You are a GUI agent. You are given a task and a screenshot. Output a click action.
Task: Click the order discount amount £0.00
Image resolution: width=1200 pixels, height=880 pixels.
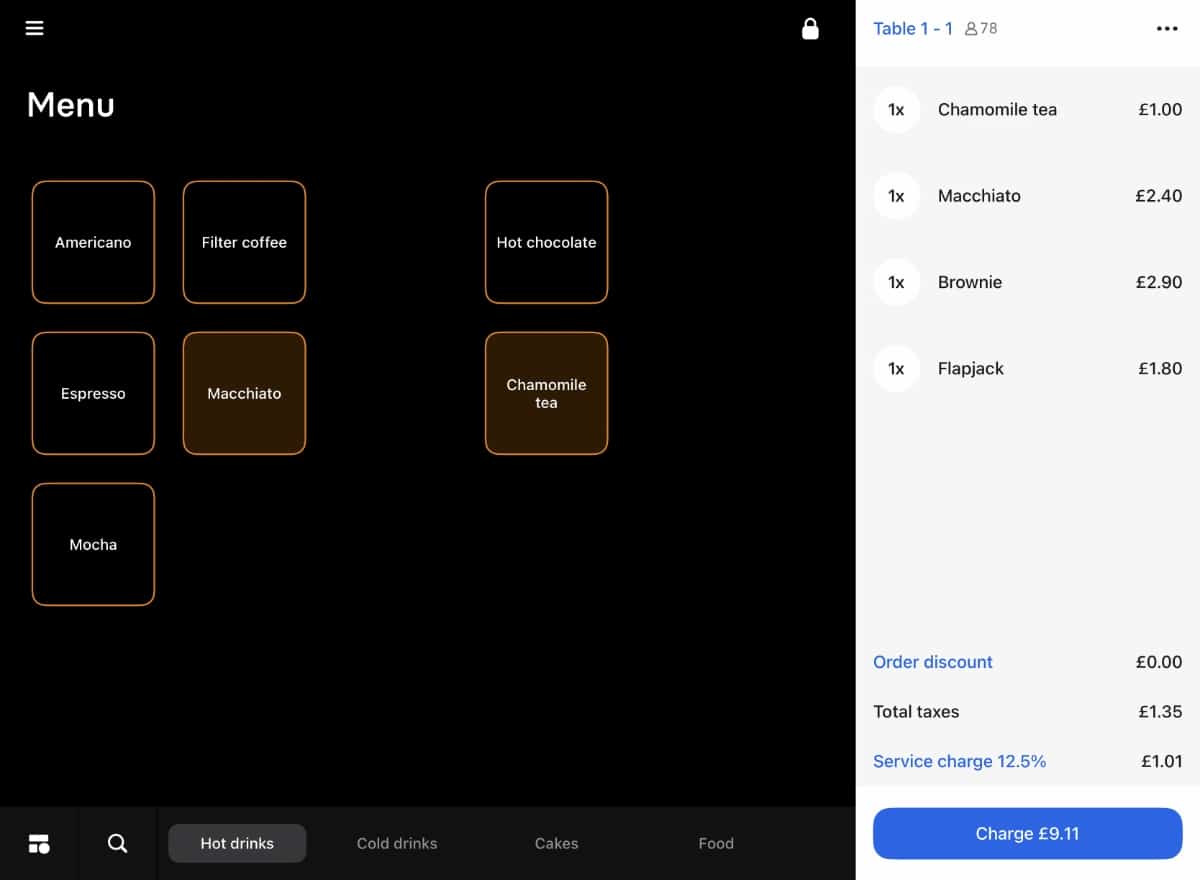(1159, 662)
